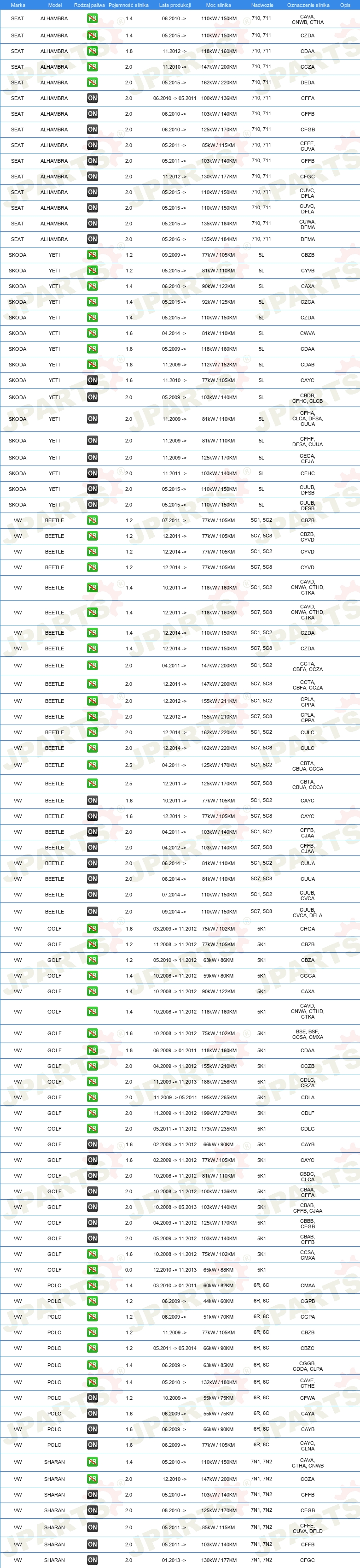Viewport: 360px width, 1568px height.
Task: Click the Model column header
Action: [x=55, y=5]
